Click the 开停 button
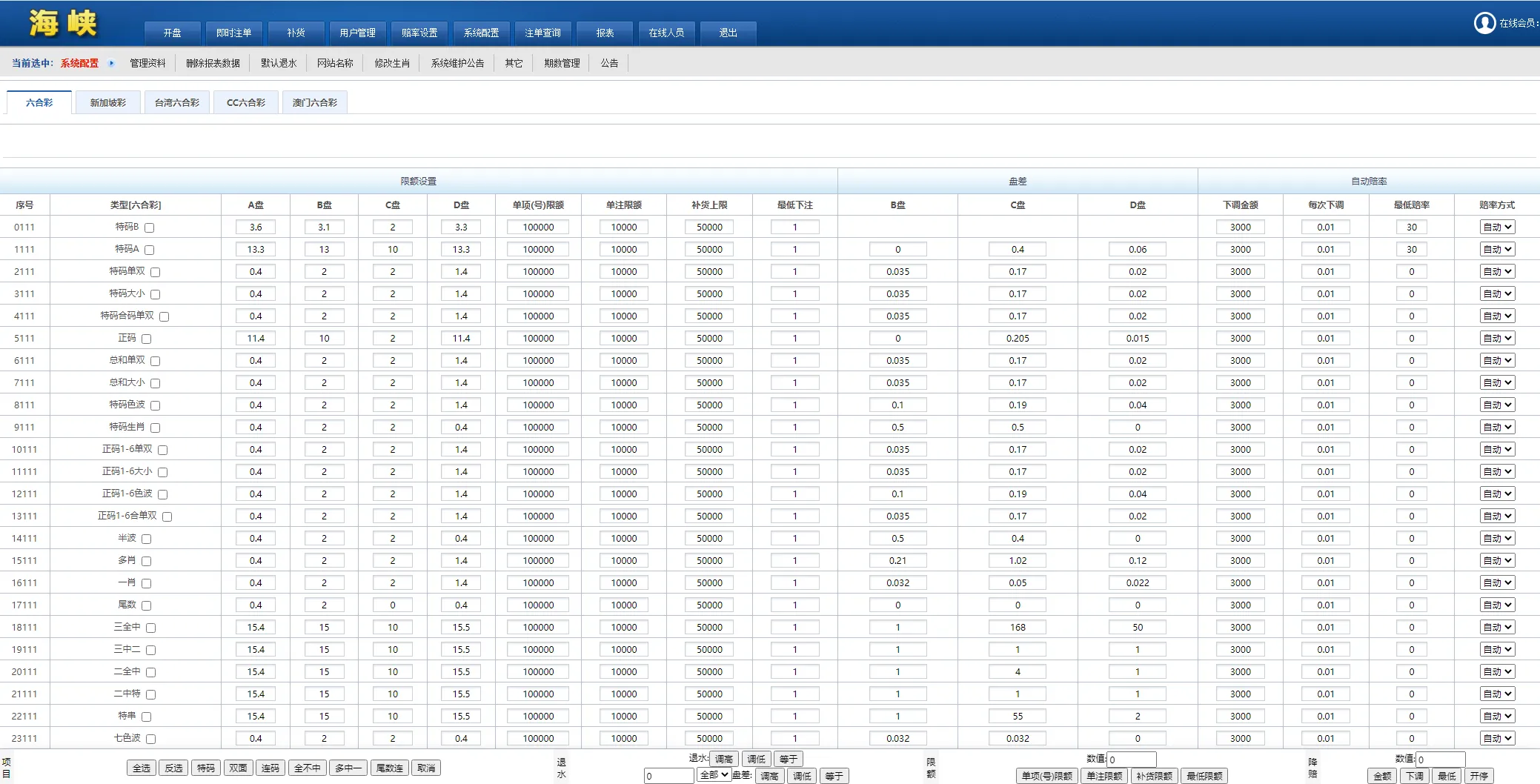Image resolution: width=1540 pixels, height=784 pixels. click(1479, 776)
